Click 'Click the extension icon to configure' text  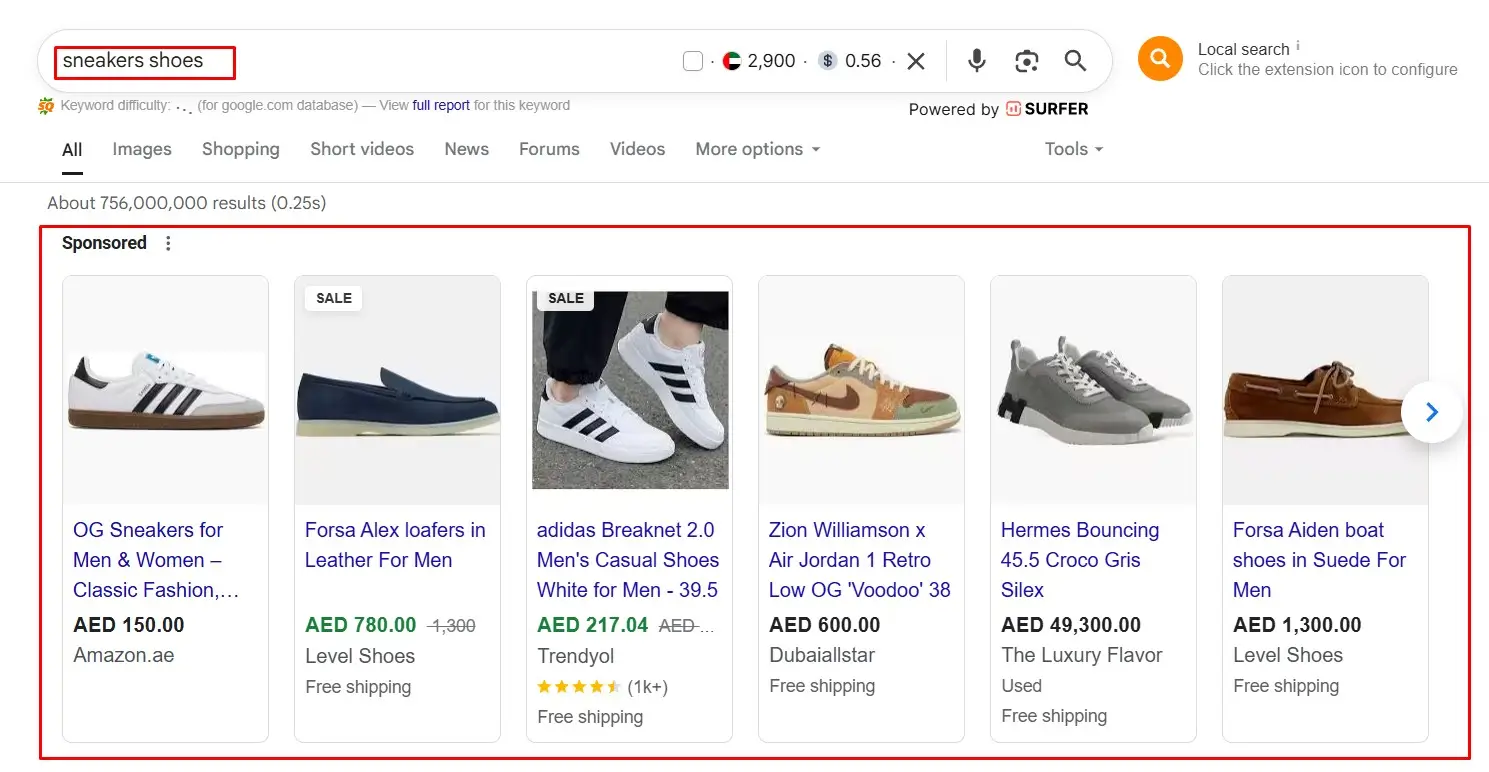1328,70
